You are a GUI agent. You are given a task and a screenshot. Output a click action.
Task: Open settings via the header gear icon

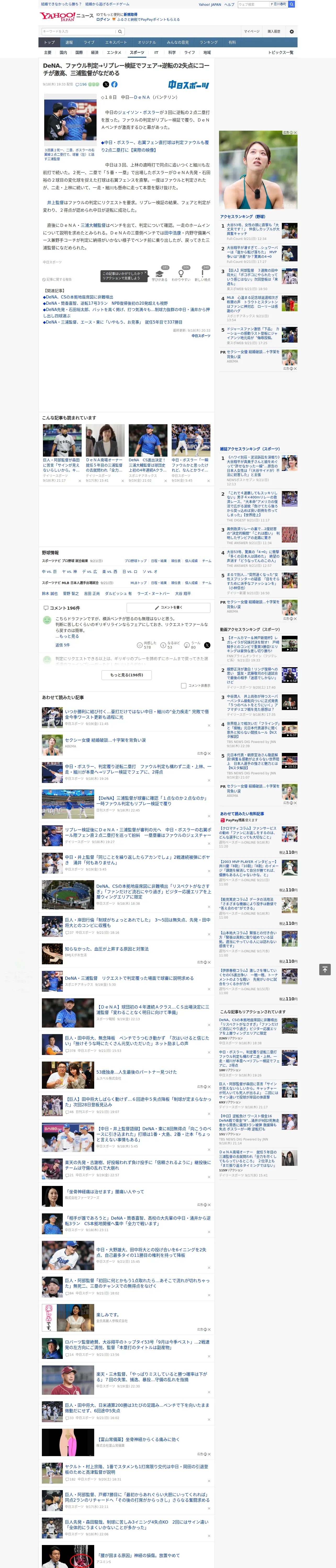coord(292,32)
